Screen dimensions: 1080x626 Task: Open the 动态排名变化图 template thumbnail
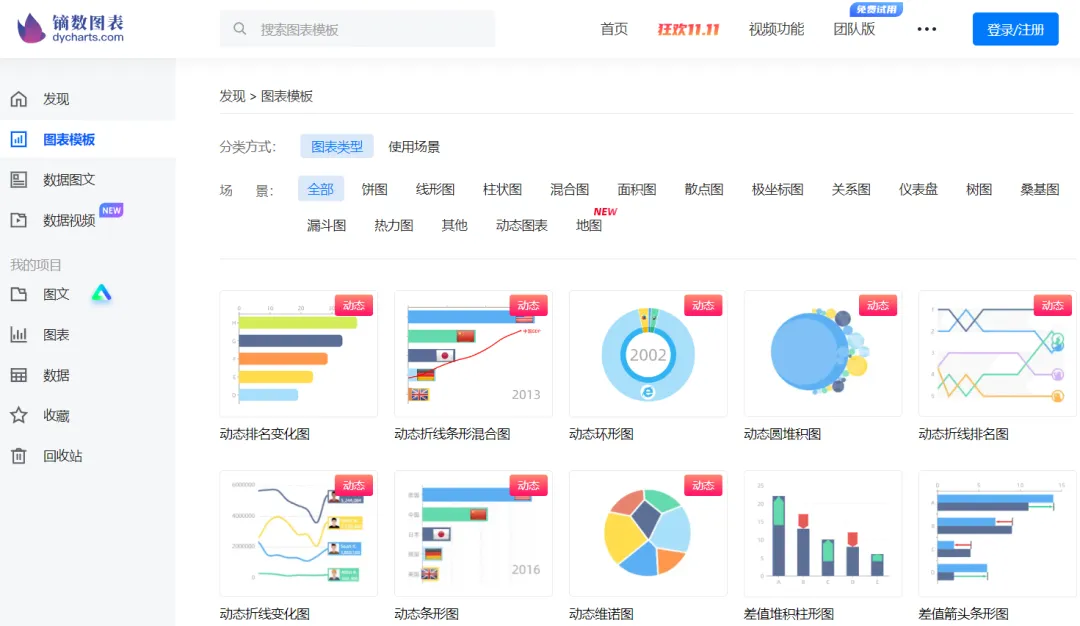pos(298,353)
